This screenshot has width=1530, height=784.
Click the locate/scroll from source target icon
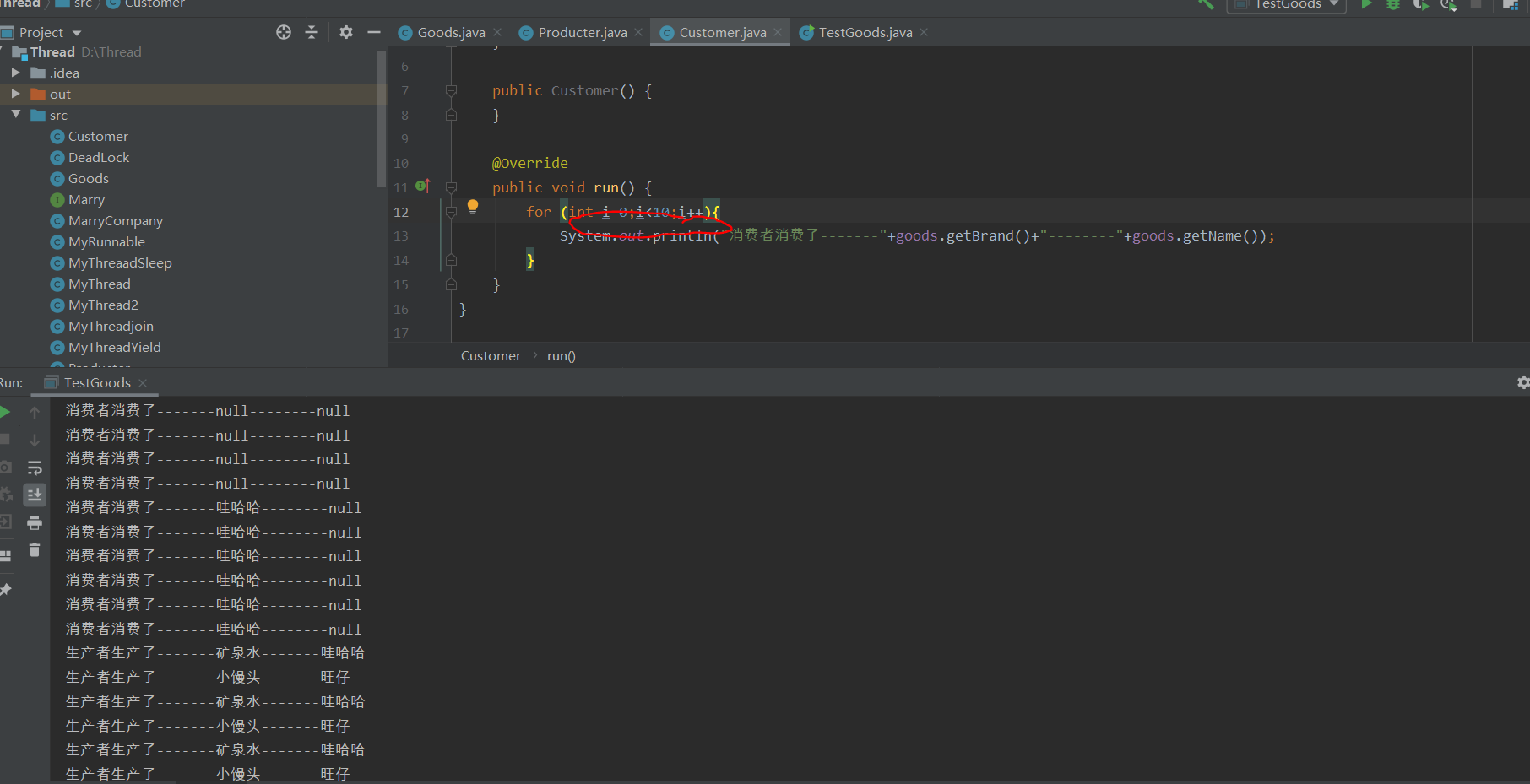click(x=284, y=32)
